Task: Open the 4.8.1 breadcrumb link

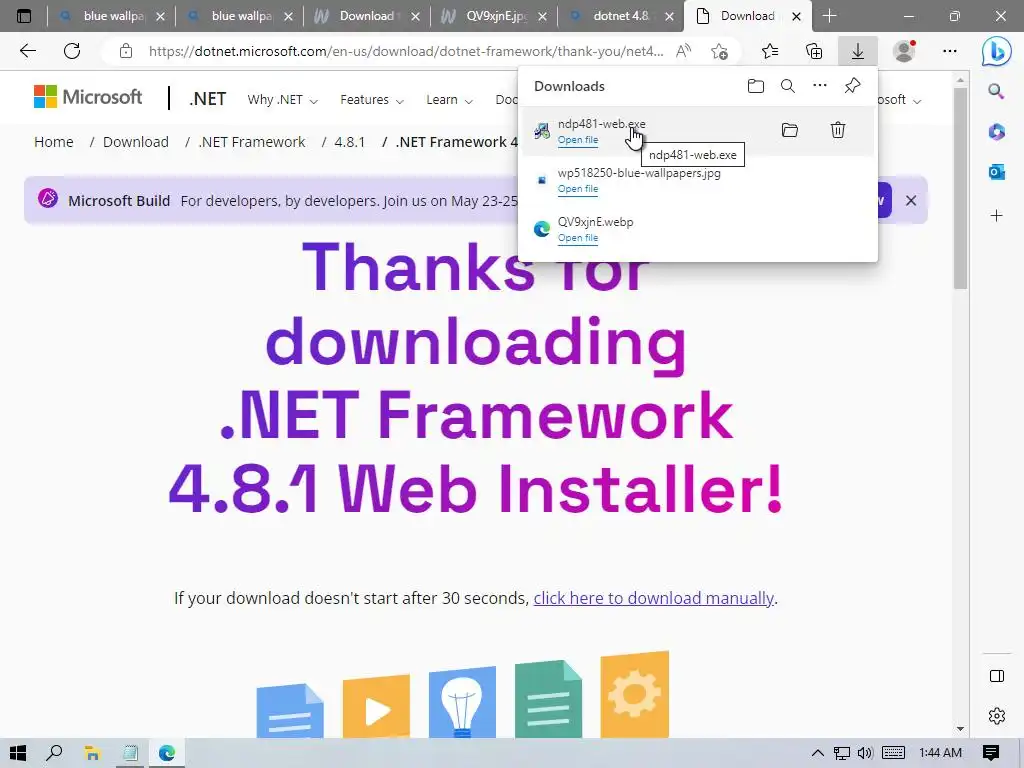Action: pos(349,142)
